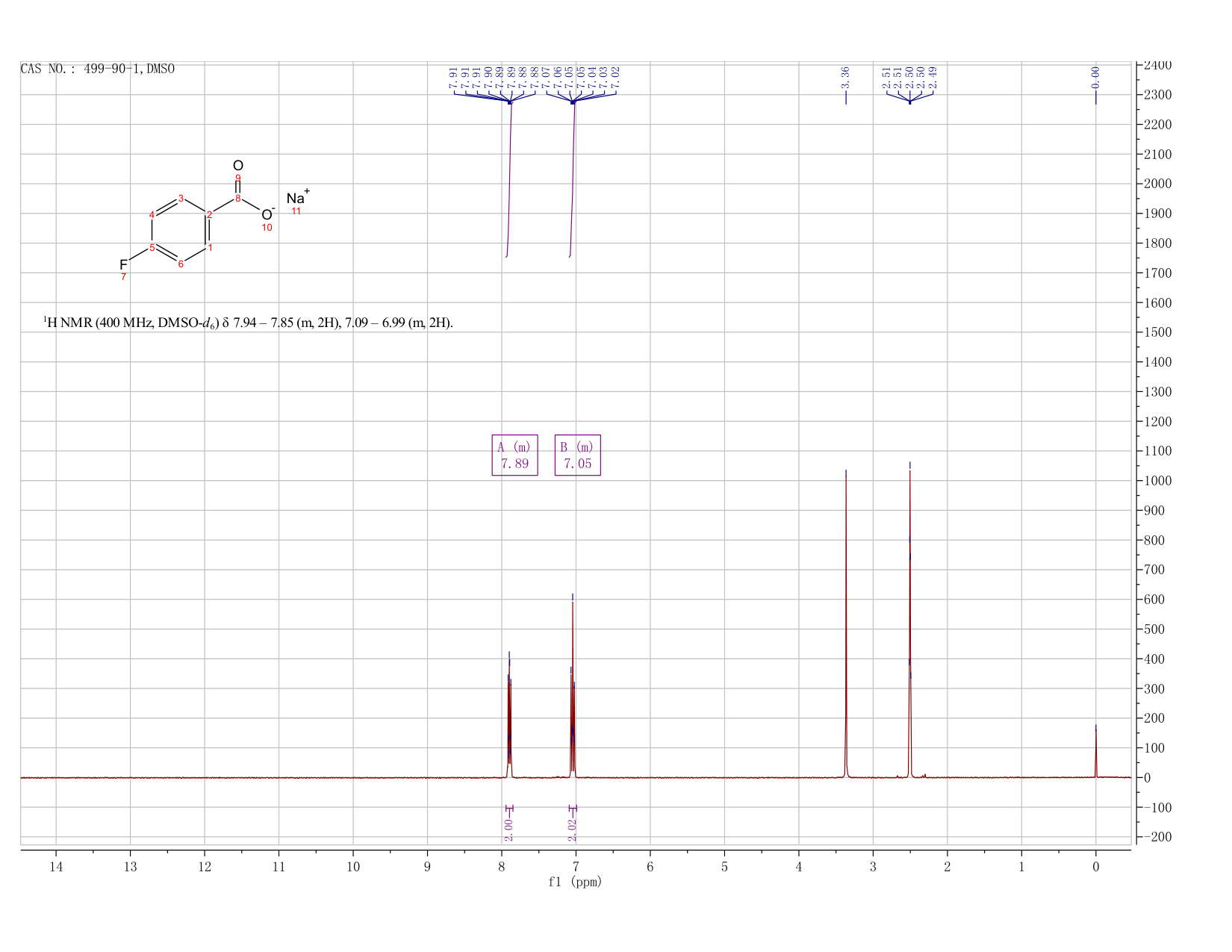Select the 1H NMR description text line

click(x=248, y=323)
